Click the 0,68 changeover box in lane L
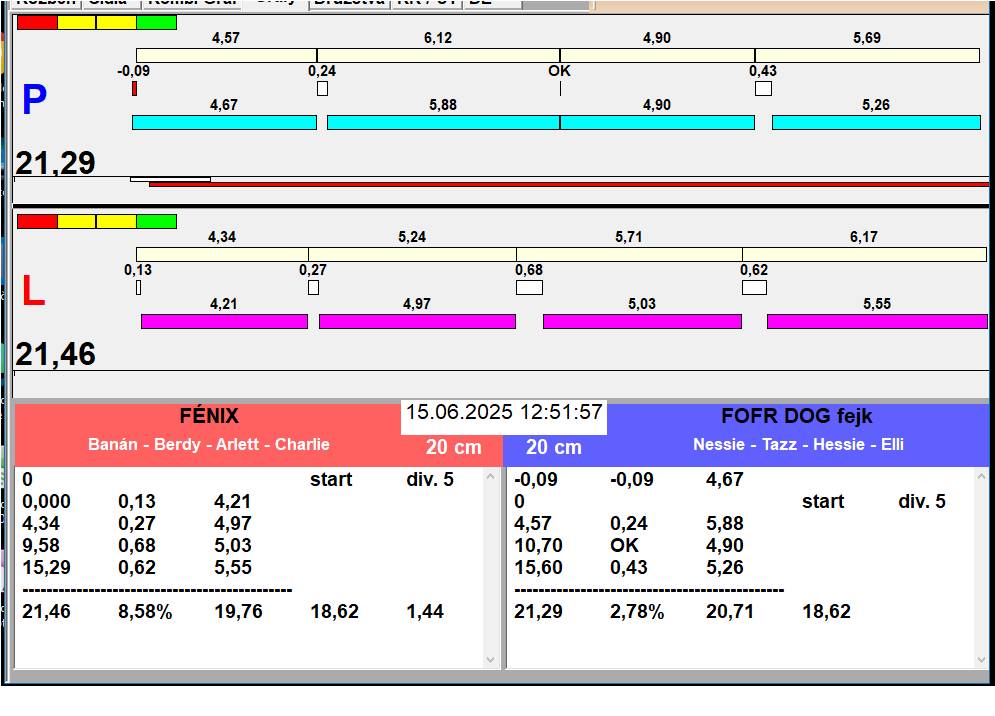Viewport: 995px width, 716px height. 529,288
